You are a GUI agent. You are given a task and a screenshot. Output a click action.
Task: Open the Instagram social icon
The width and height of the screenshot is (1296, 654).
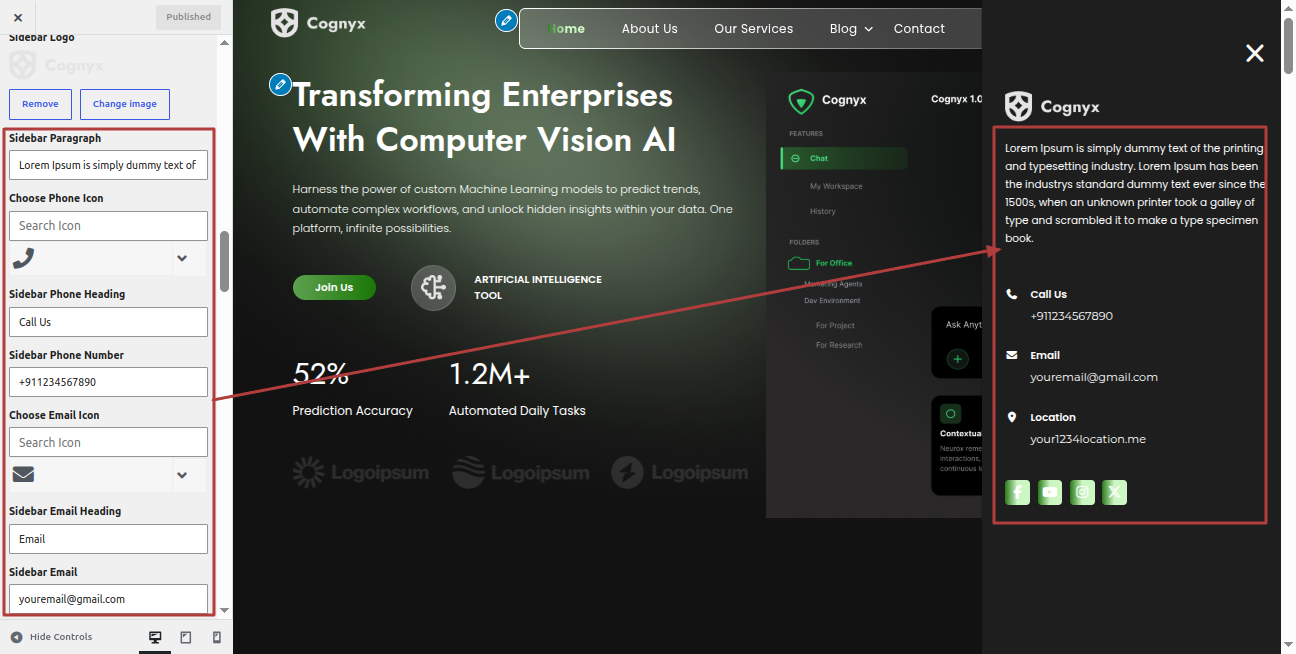click(1082, 492)
